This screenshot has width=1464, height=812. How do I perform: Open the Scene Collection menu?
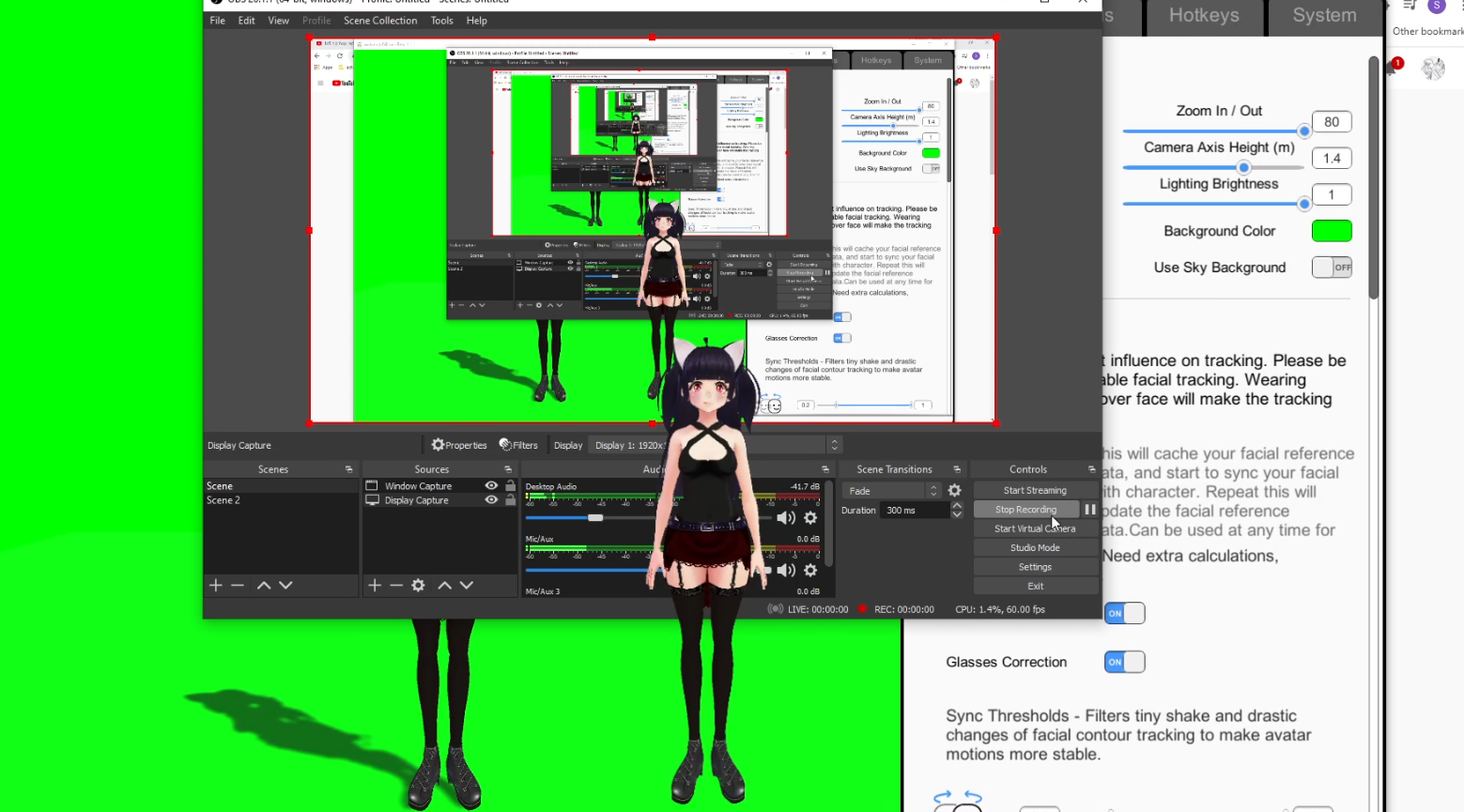click(x=379, y=21)
